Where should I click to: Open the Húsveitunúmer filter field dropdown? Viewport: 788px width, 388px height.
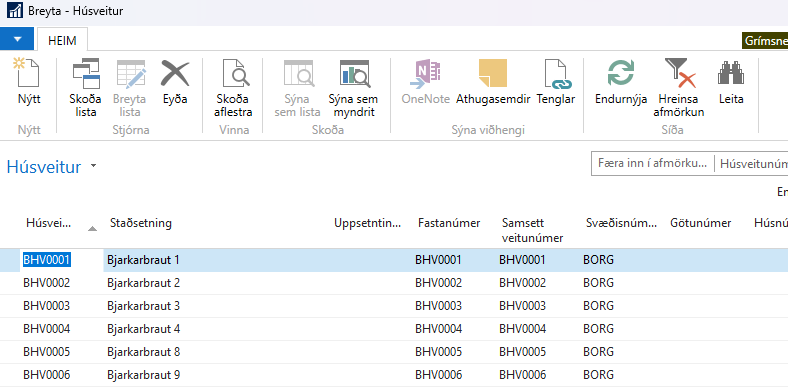[x=752, y=163]
